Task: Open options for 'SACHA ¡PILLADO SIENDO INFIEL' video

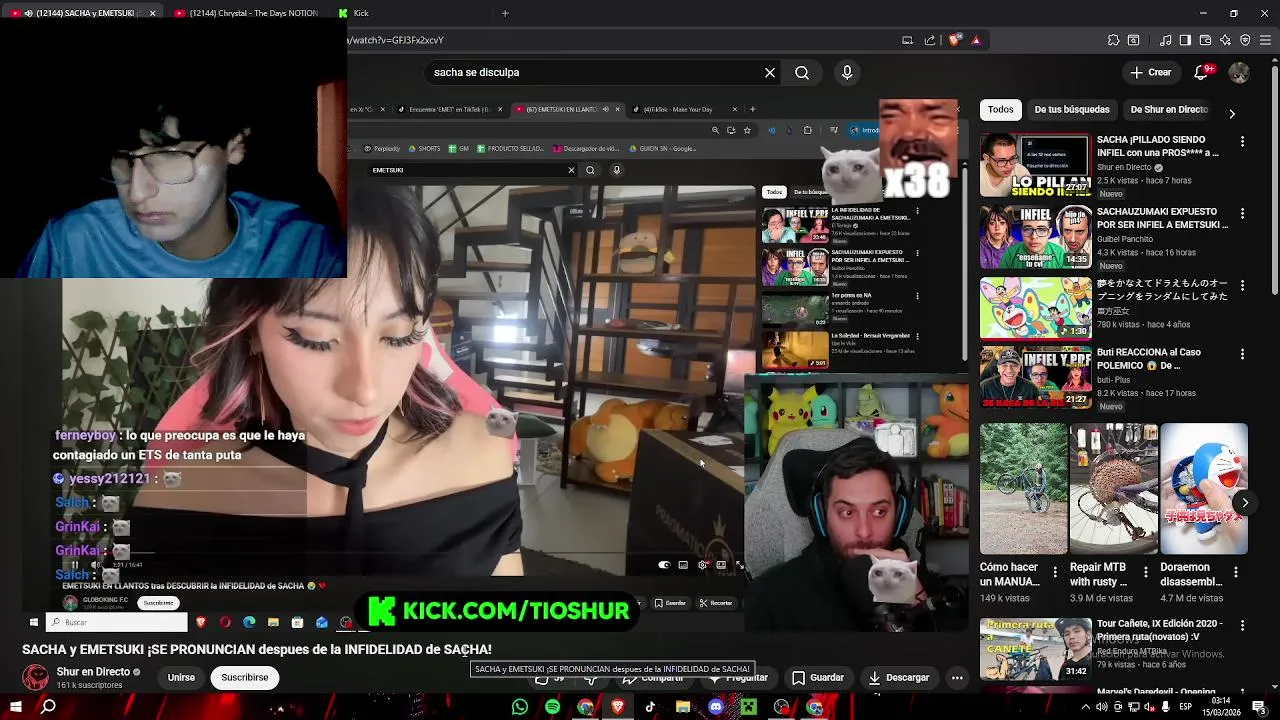Action: [x=1243, y=142]
